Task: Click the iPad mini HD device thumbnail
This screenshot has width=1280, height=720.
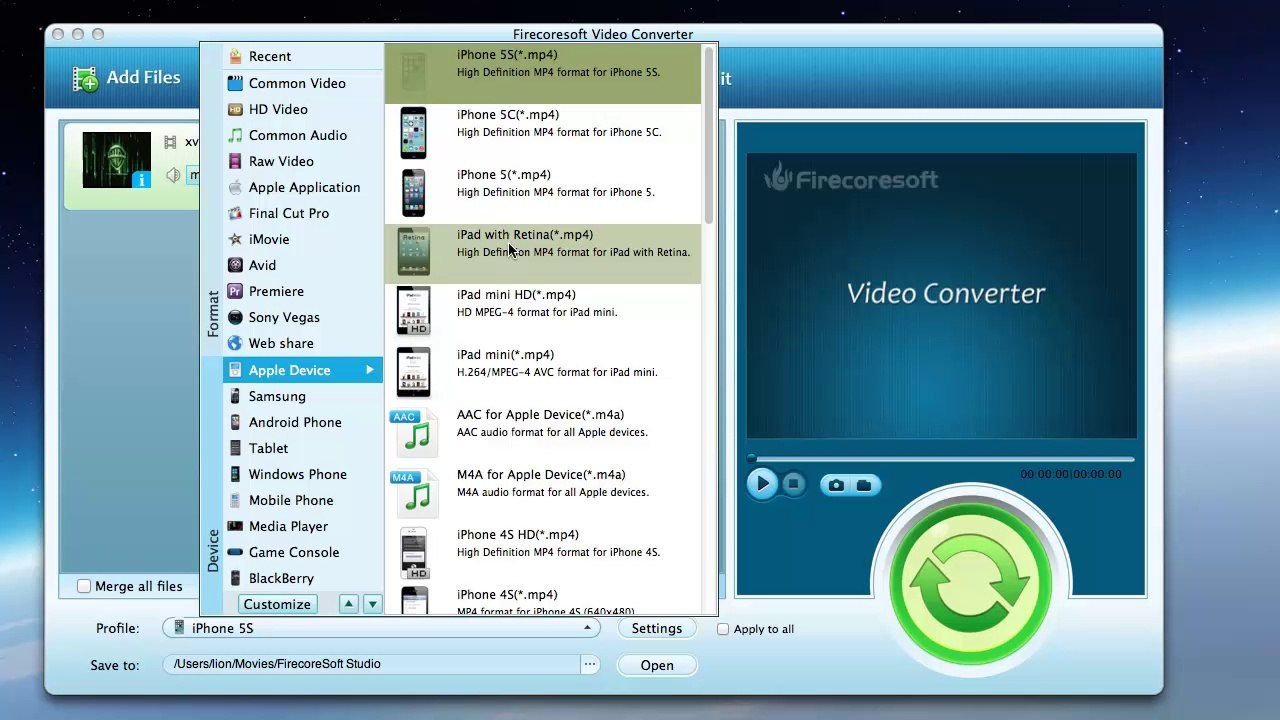Action: pyautogui.click(x=413, y=312)
